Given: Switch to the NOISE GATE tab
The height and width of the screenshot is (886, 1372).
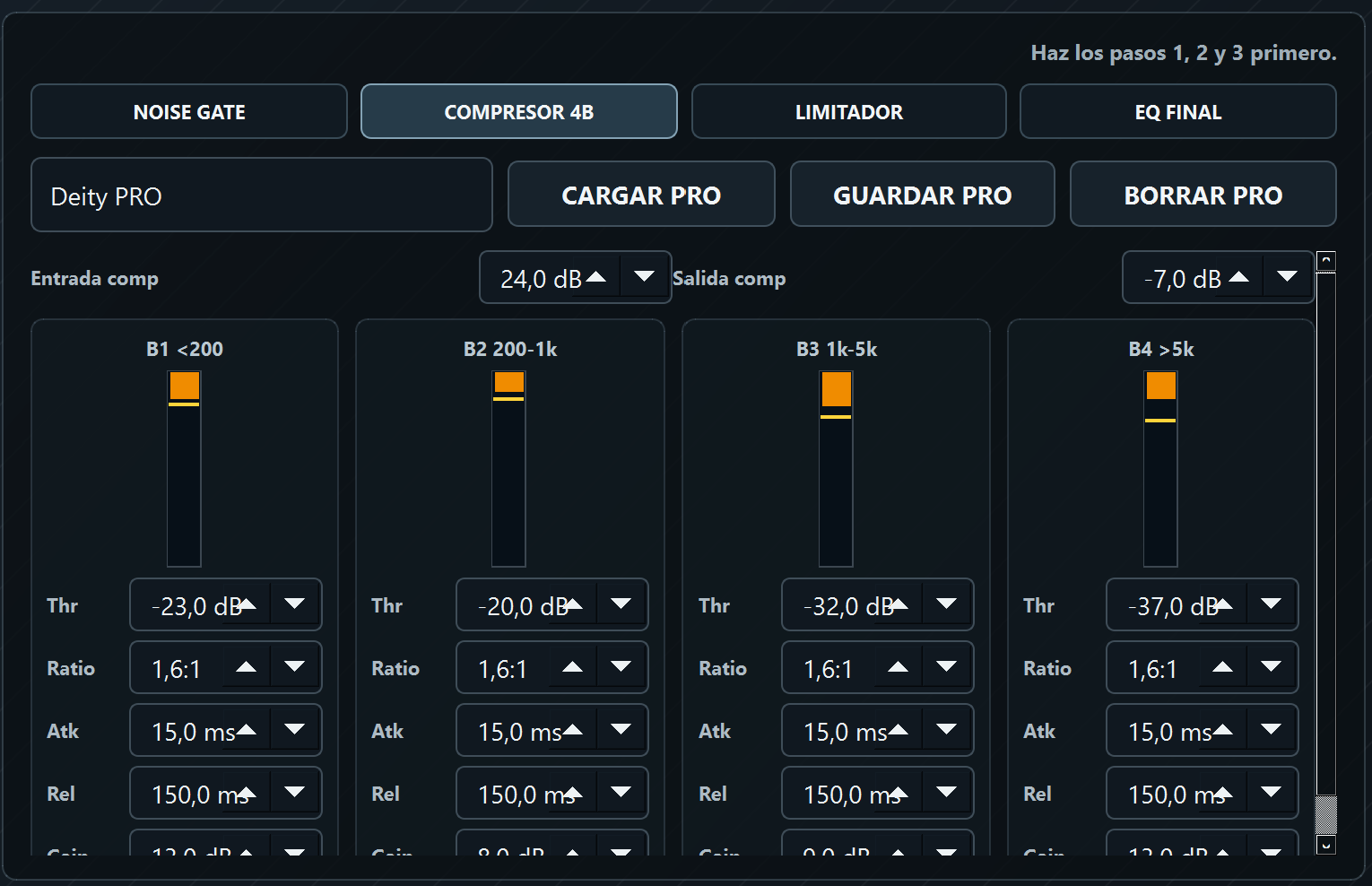Looking at the screenshot, I should point(189,112).
